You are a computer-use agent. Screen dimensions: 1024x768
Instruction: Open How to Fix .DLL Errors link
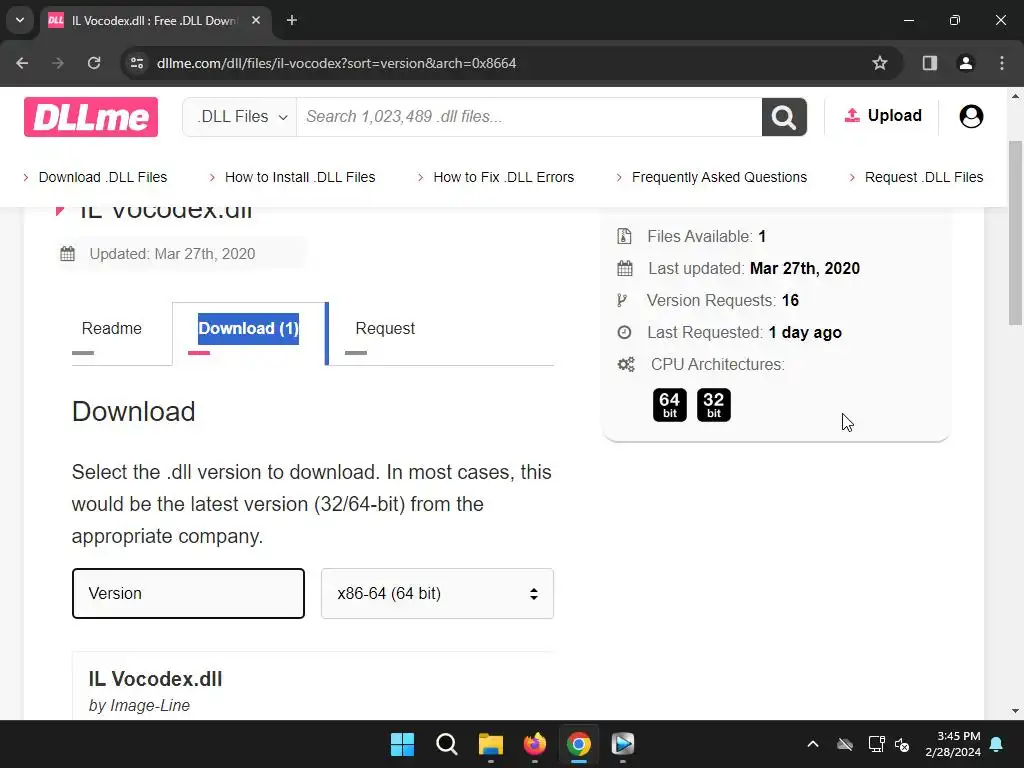click(x=504, y=177)
